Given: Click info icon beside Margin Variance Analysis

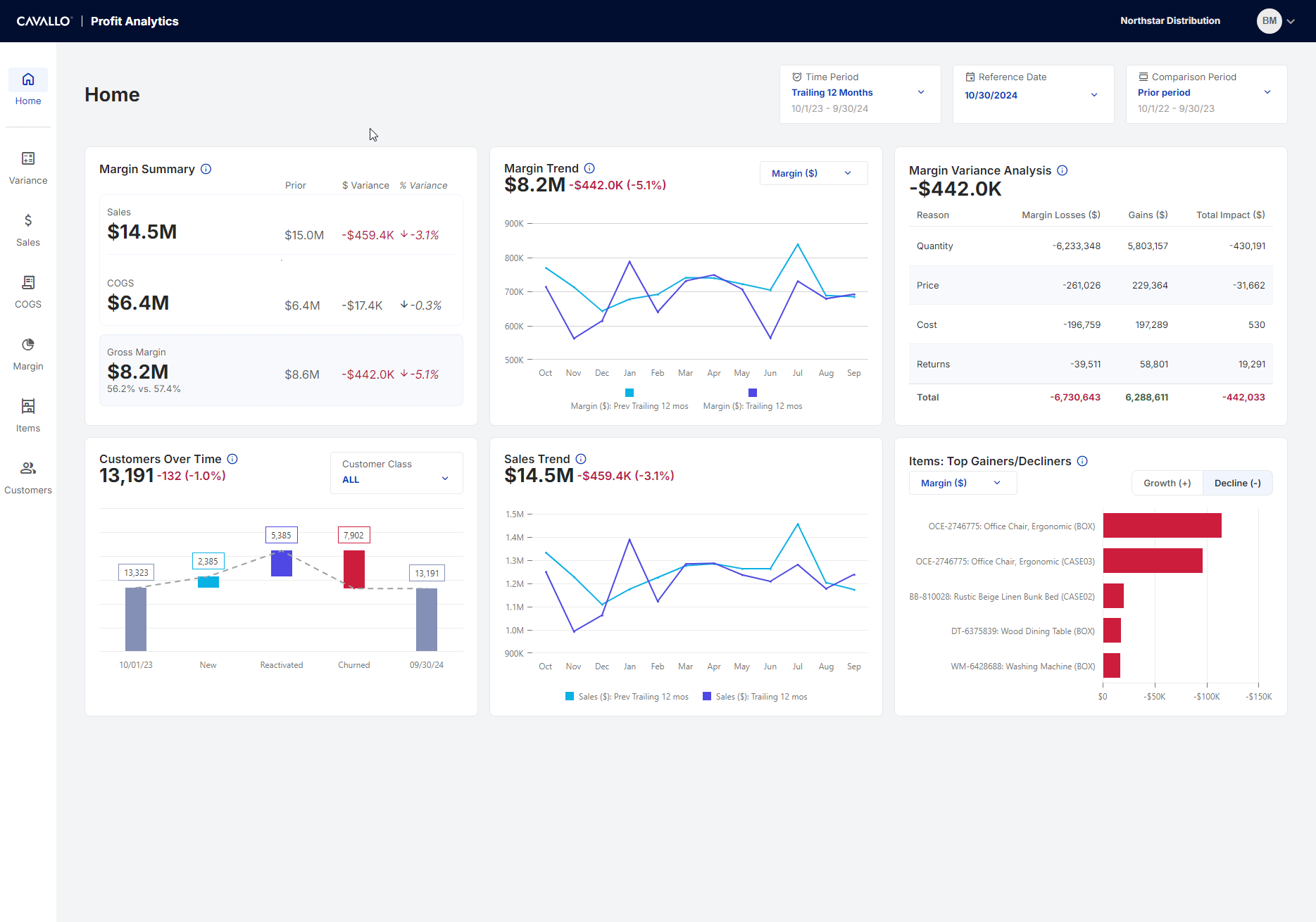Looking at the screenshot, I should pos(1063,170).
